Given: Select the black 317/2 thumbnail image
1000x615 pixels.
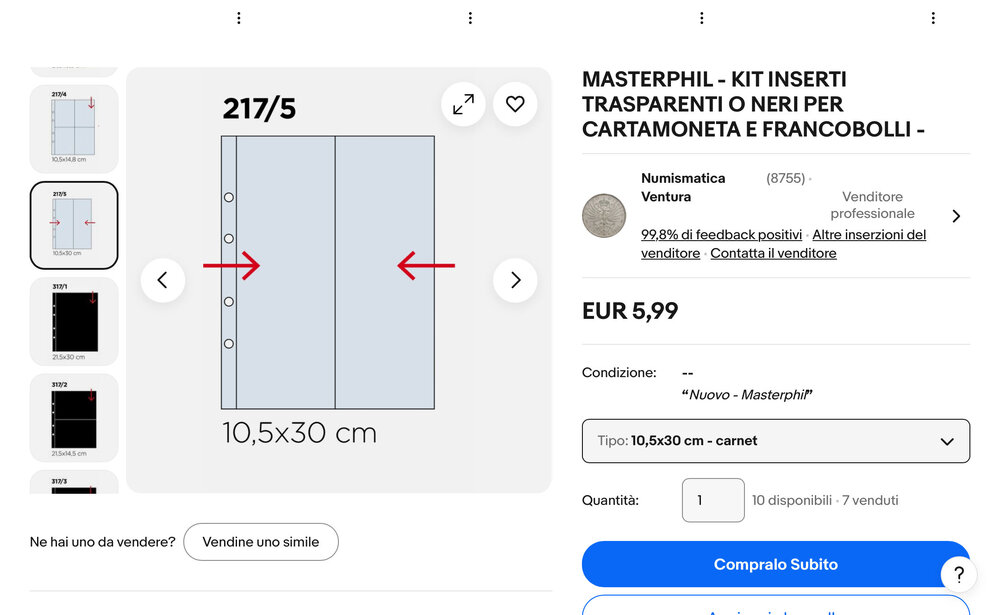Looking at the screenshot, I should [74, 417].
